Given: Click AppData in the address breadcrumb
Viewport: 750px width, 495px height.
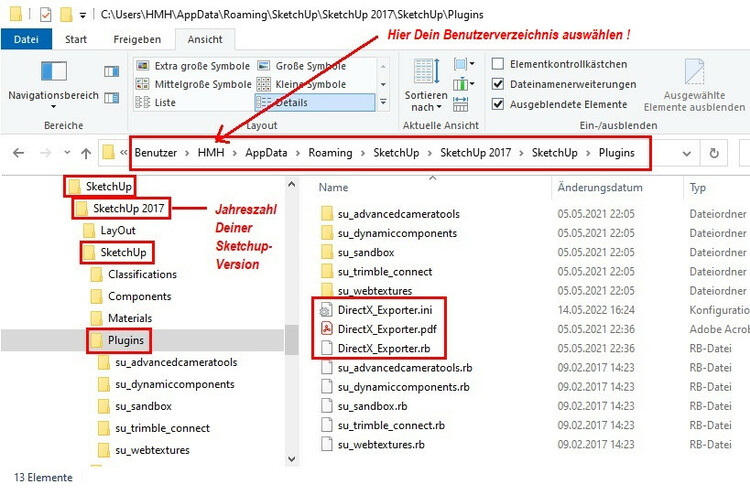Looking at the screenshot, I should coord(266,153).
